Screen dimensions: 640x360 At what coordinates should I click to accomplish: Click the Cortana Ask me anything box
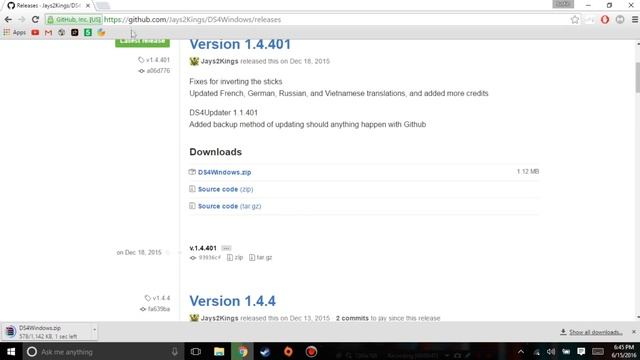pos(102,351)
